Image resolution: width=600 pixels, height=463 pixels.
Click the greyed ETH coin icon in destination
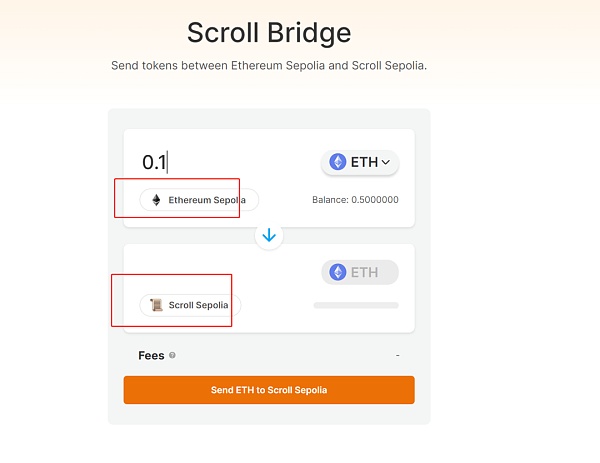click(x=338, y=272)
